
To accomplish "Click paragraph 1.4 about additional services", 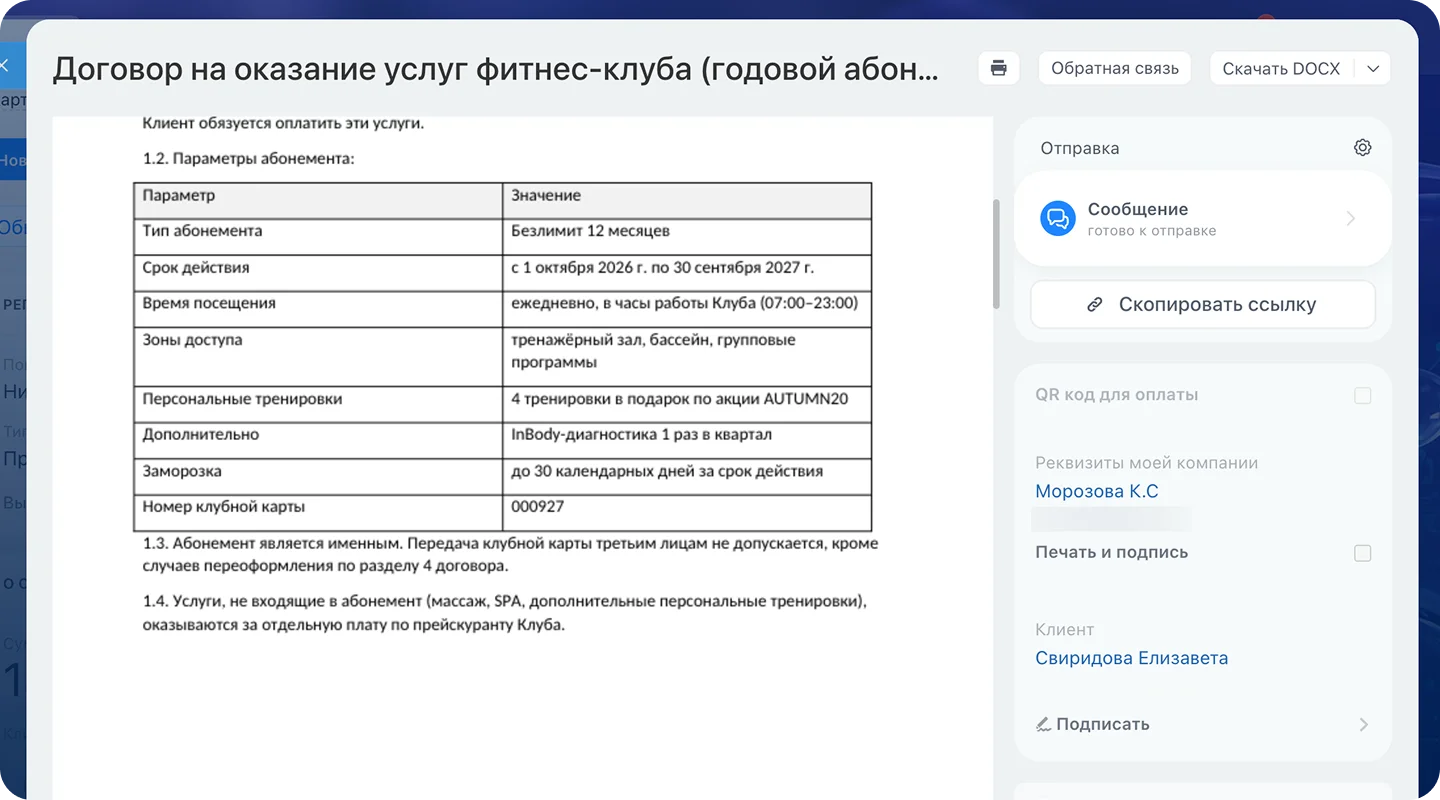I will point(504,613).
